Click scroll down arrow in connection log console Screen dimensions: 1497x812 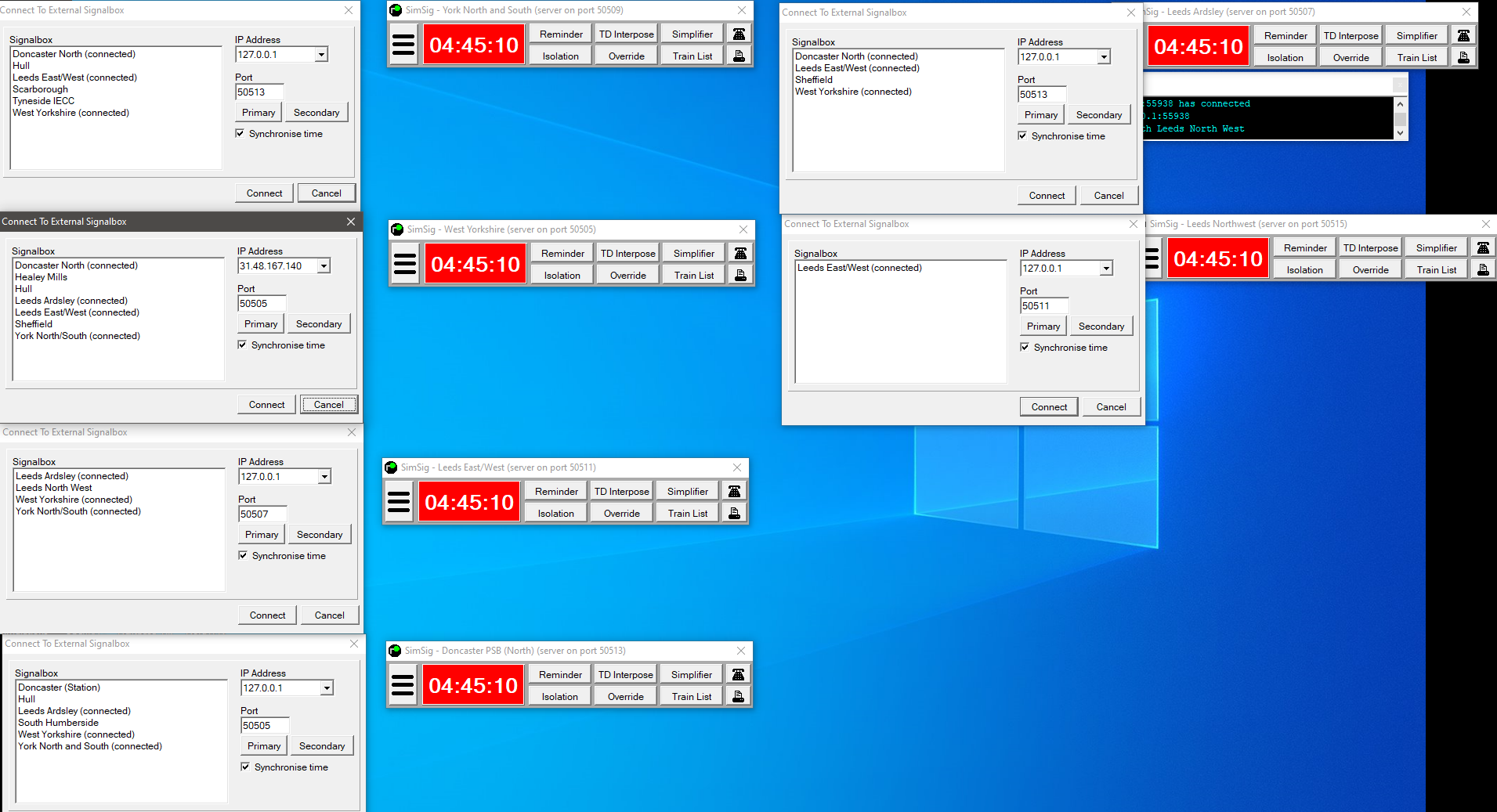click(1401, 133)
